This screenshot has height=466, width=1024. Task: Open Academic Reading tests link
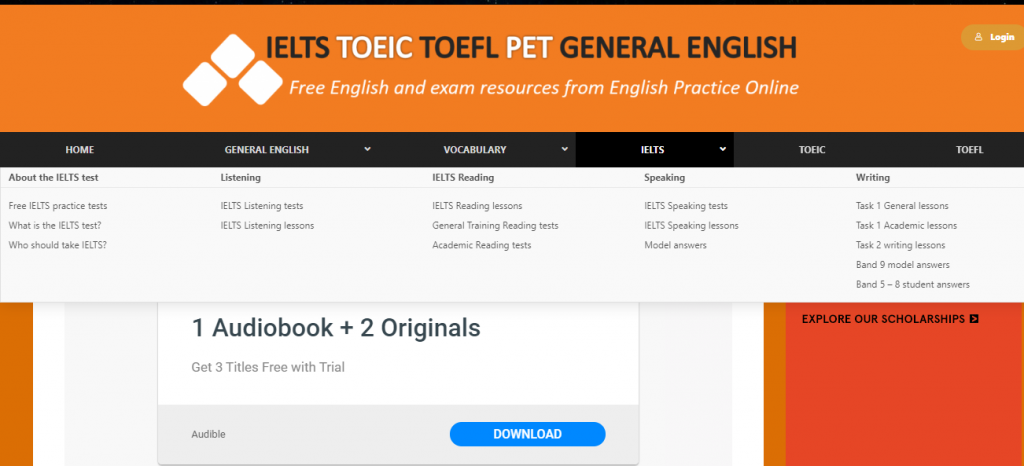(482, 245)
